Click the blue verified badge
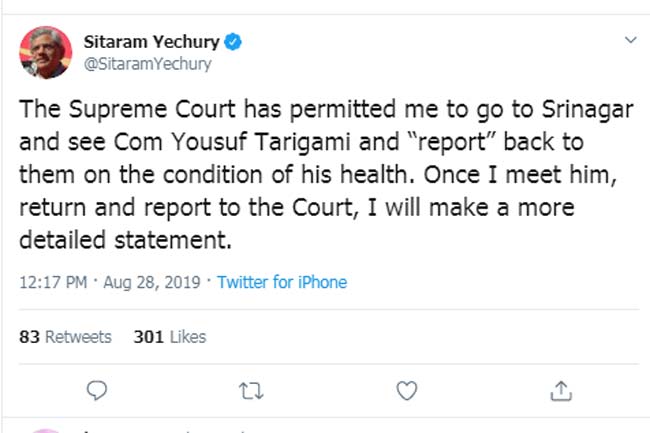This screenshot has width=650, height=433. pyautogui.click(x=231, y=42)
